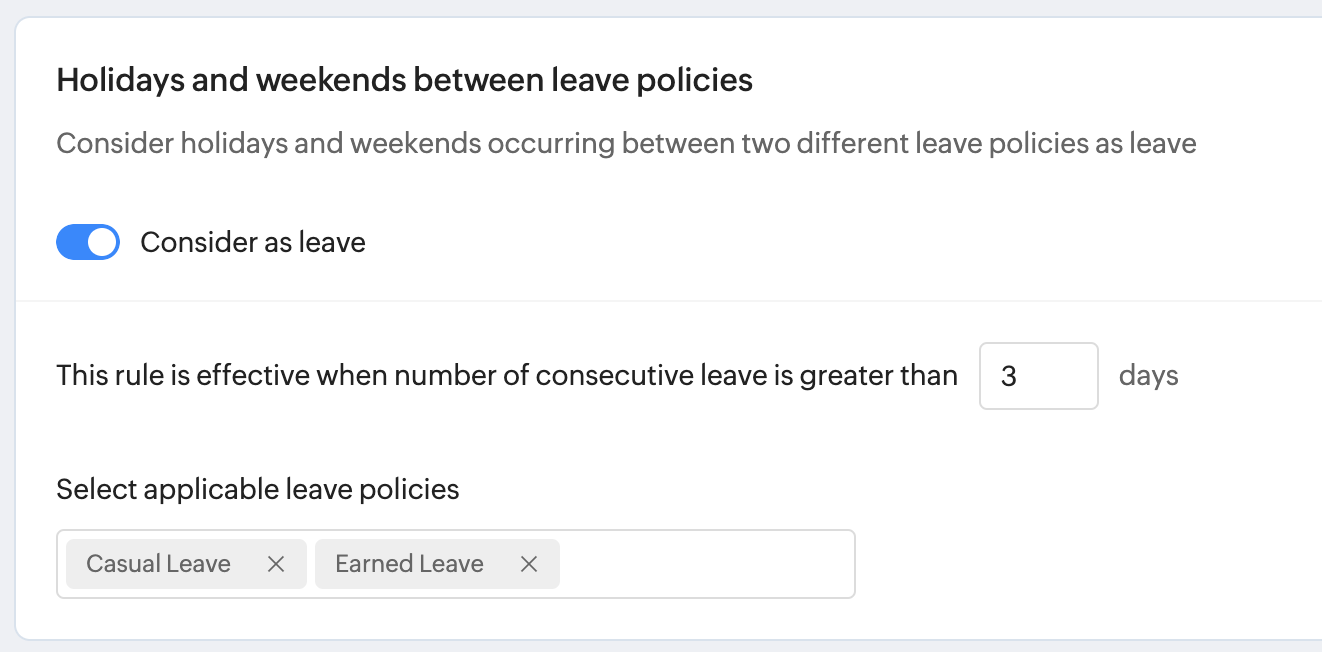Select the Casual Leave chip label

(158, 564)
